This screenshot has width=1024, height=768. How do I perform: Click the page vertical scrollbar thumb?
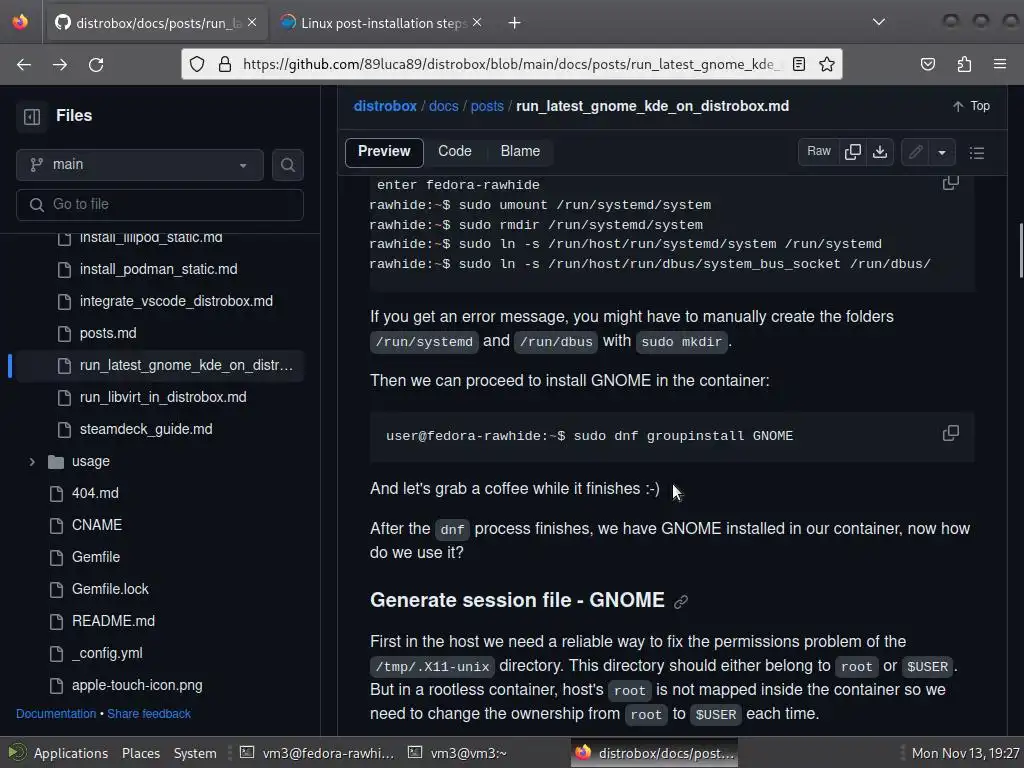1021,251
